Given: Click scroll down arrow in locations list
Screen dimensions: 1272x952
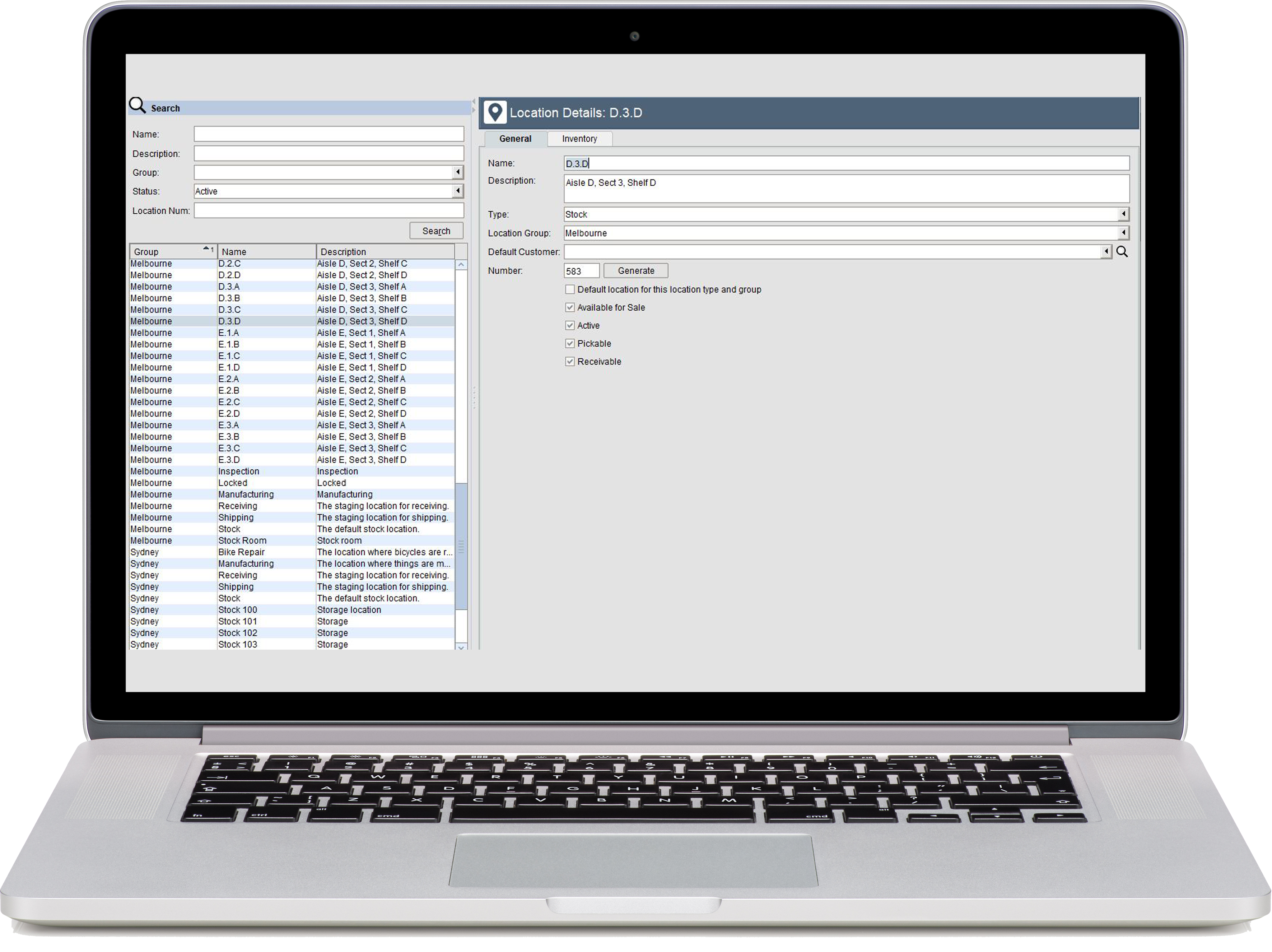Looking at the screenshot, I should coord(461,646).
